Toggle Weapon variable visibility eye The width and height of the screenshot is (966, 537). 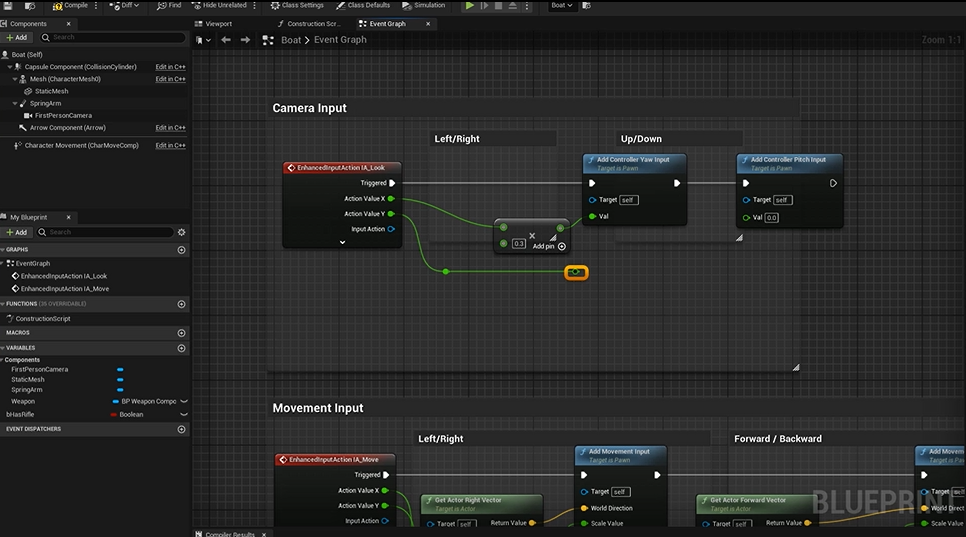click(183, 401)
